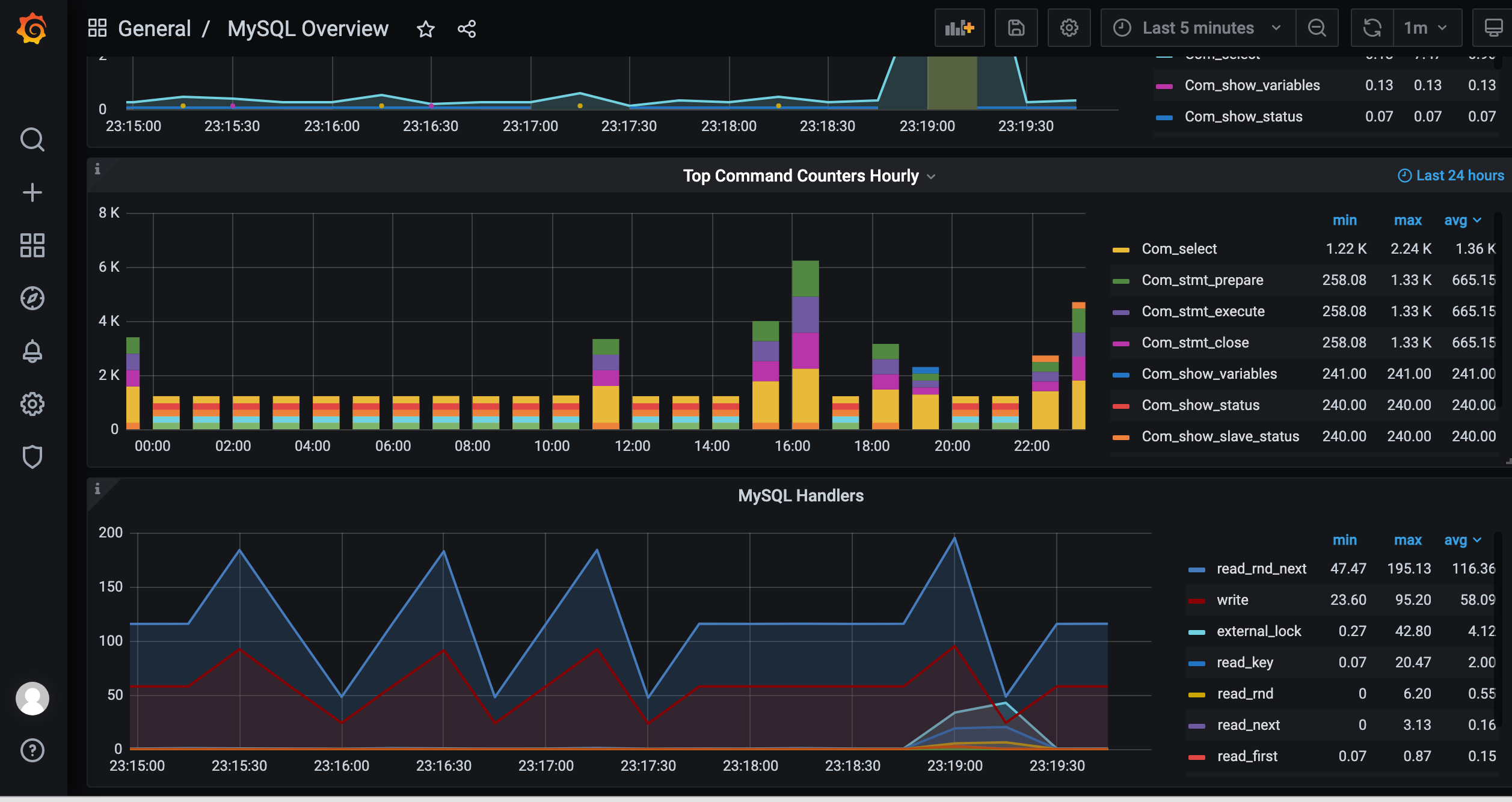Click the MySQL Overview dashboard title

point(308,28)
